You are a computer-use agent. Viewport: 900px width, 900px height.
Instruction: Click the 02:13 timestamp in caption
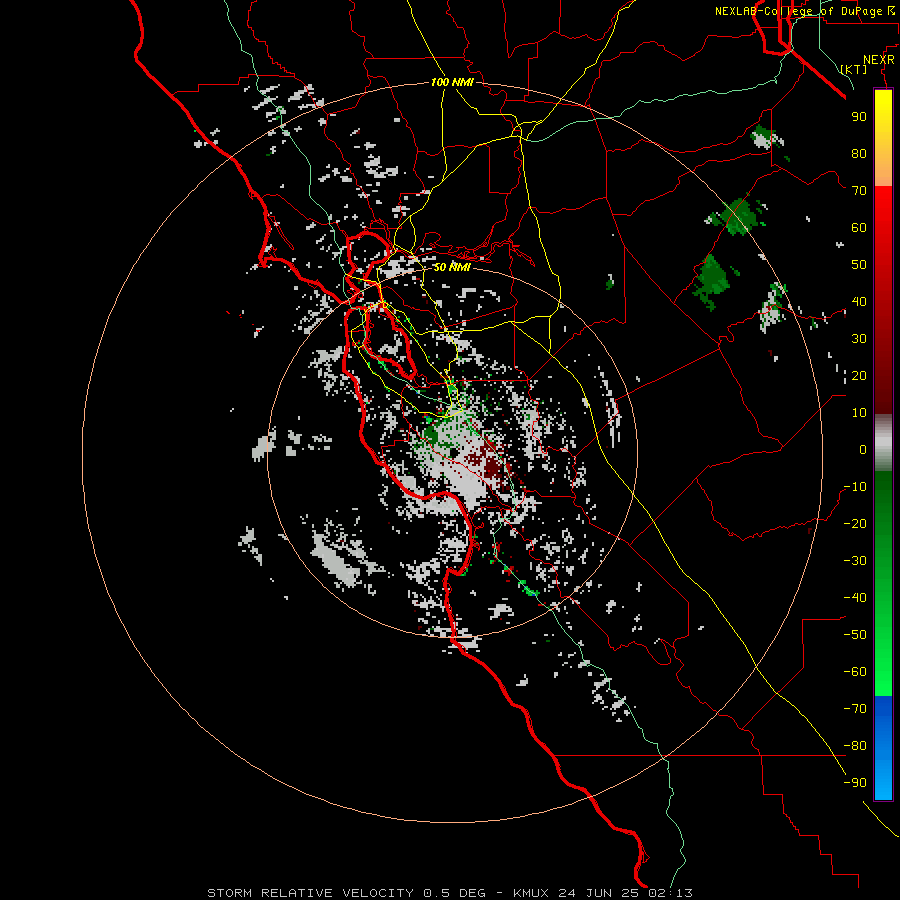pos(670,893)
